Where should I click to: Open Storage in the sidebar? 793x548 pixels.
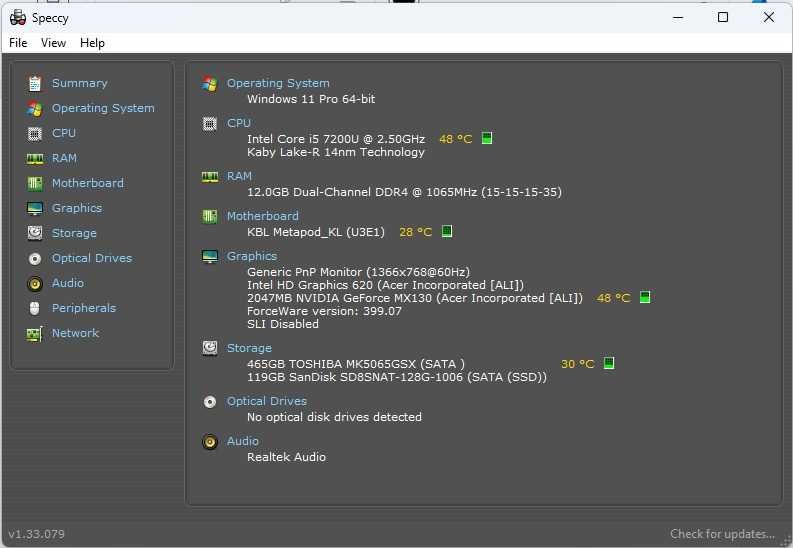[74, 233]
